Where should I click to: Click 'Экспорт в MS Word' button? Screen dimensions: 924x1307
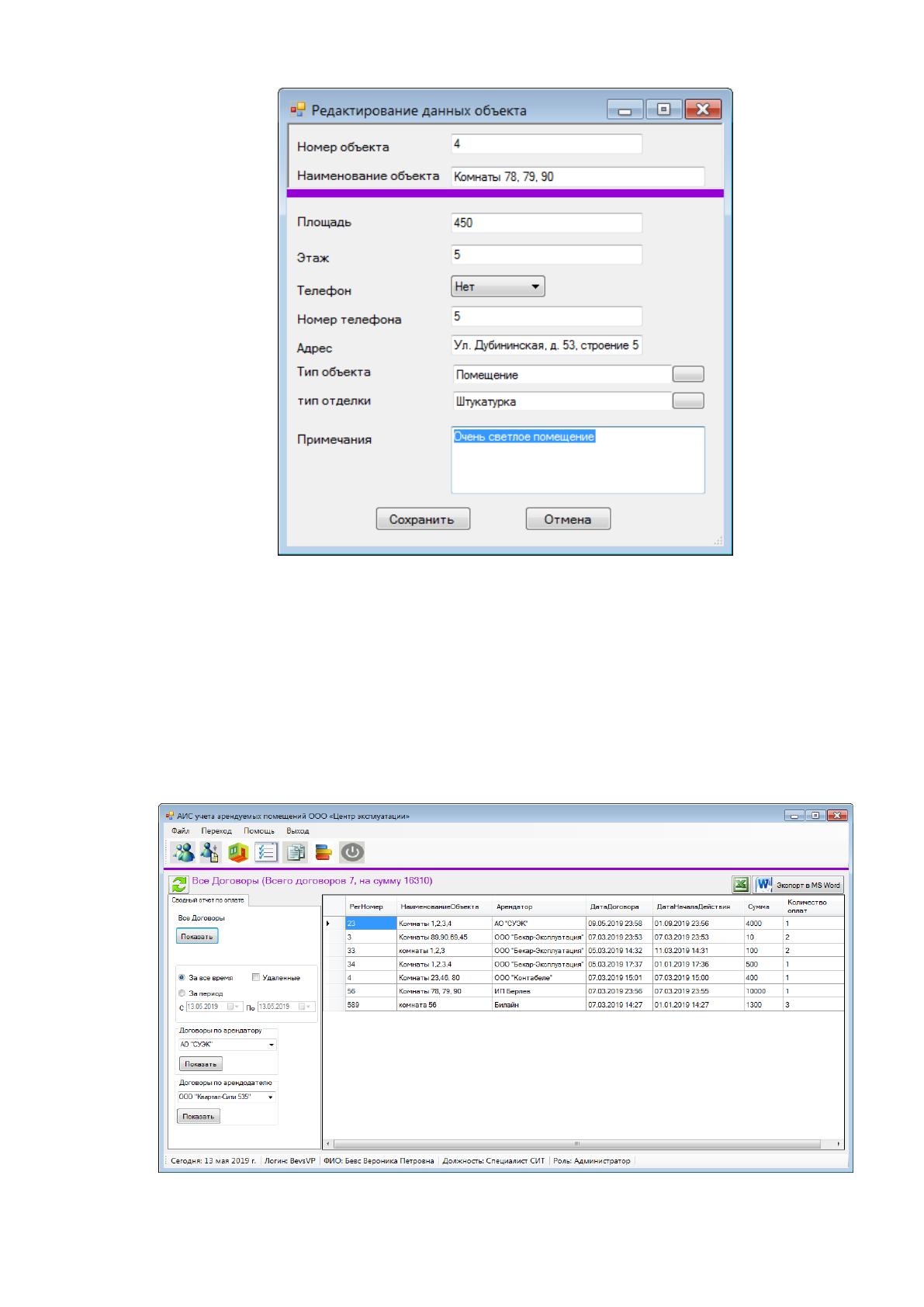[798, 885]
